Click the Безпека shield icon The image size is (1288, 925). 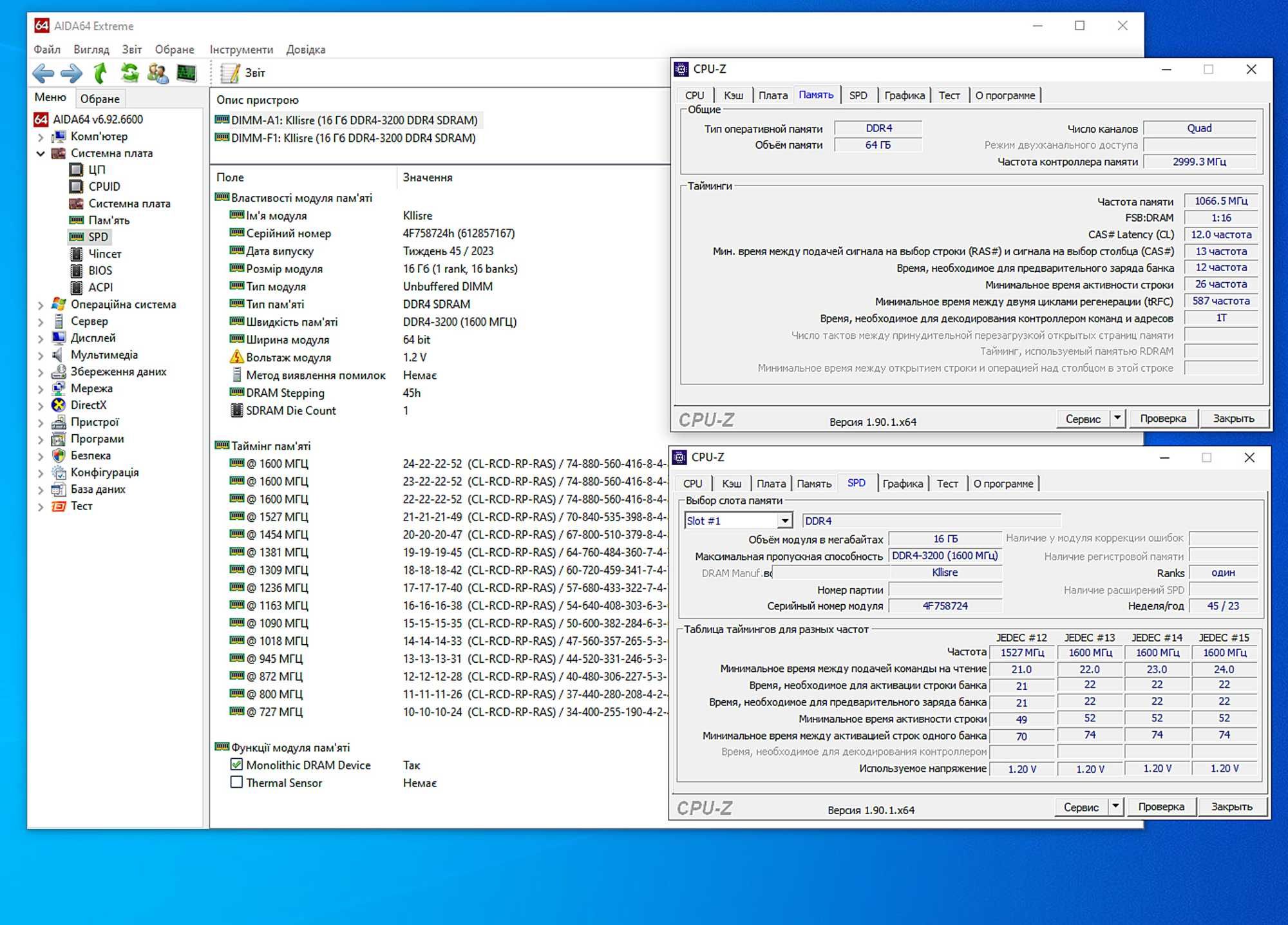(x=59, y=455)
